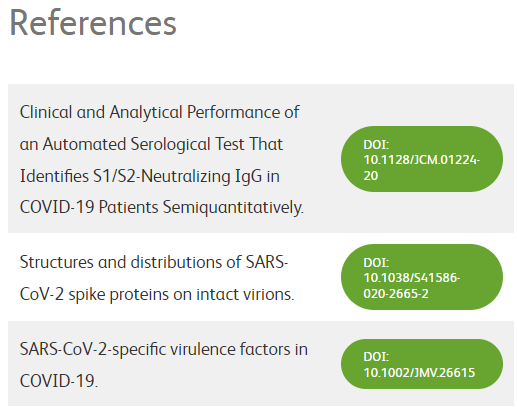Select the SARS-CoV-2-specific virulence factors reference

pos(164,365)
